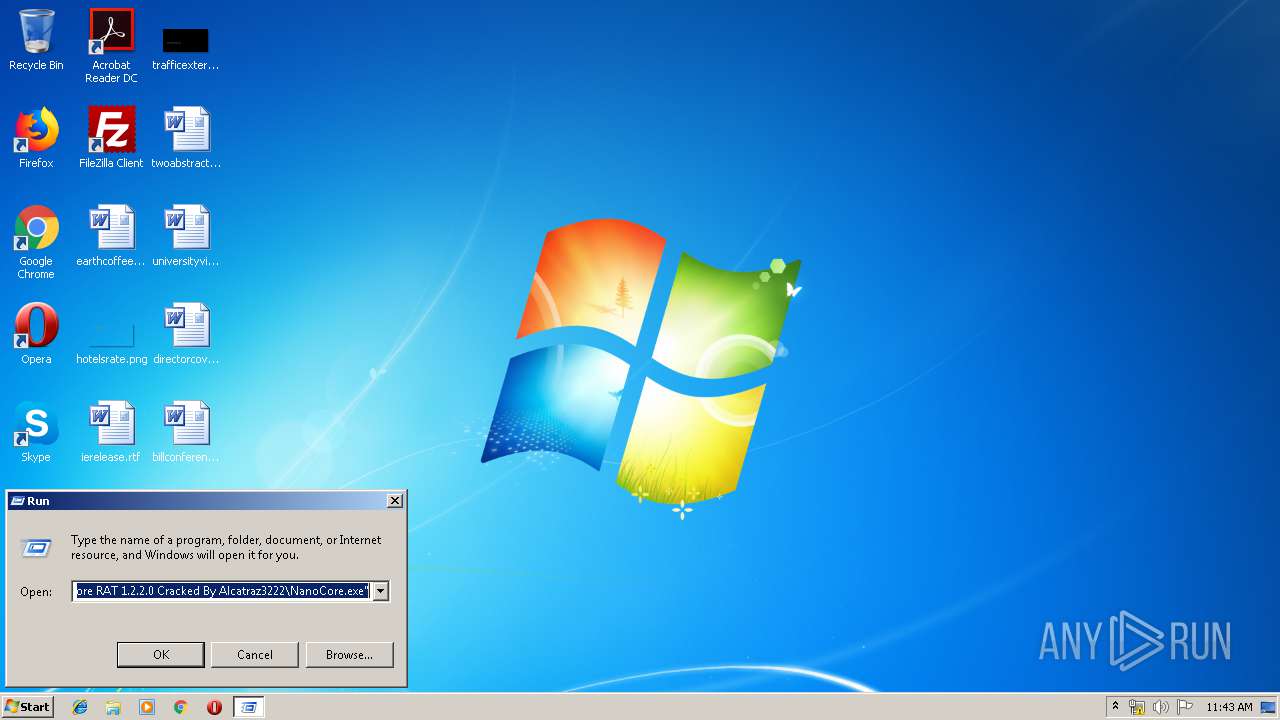
Task: Open the Action Center flag icon
Action: (1184, 707)
